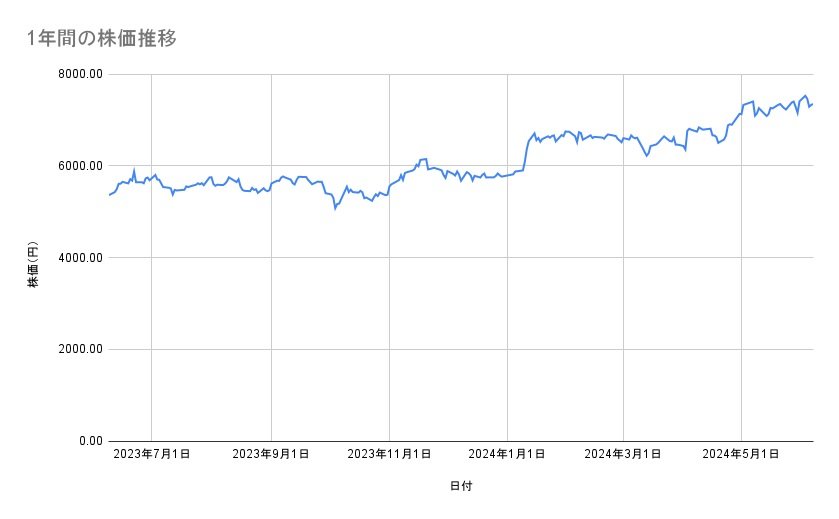The height and width of the screenshot is (519, 839).
Task: Click the lowest dip of the line in October 2023
Action: point(335,208)
